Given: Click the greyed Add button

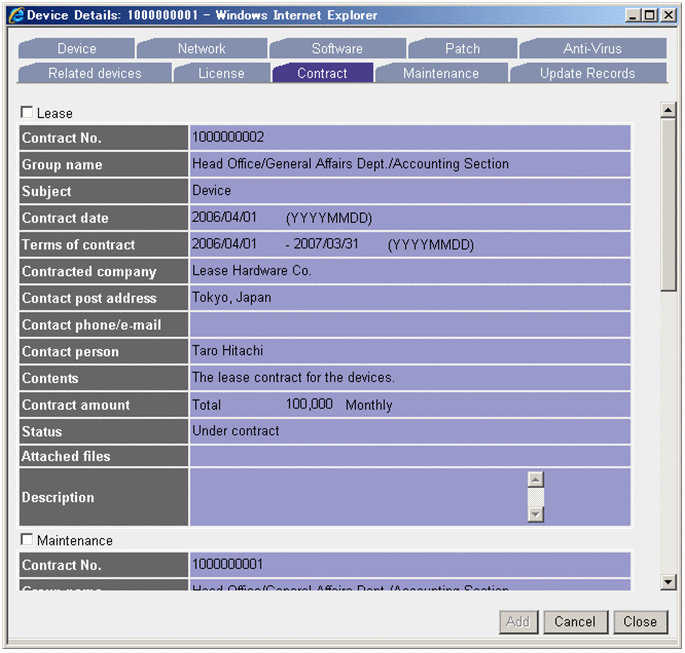Looking at the screenshot, I should [x=518, y=622].
